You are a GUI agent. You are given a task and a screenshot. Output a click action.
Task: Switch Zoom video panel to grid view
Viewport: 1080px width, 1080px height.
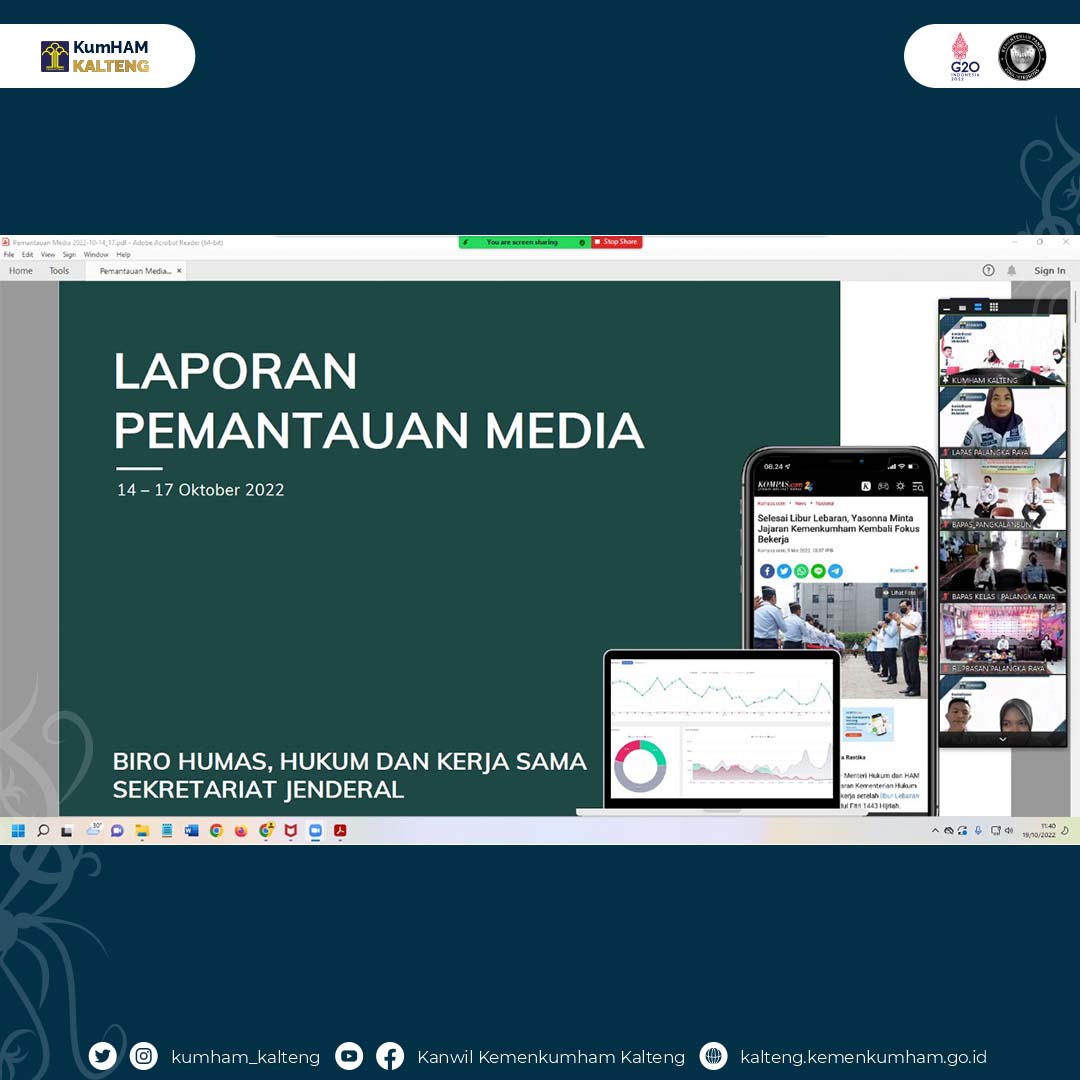993,307
